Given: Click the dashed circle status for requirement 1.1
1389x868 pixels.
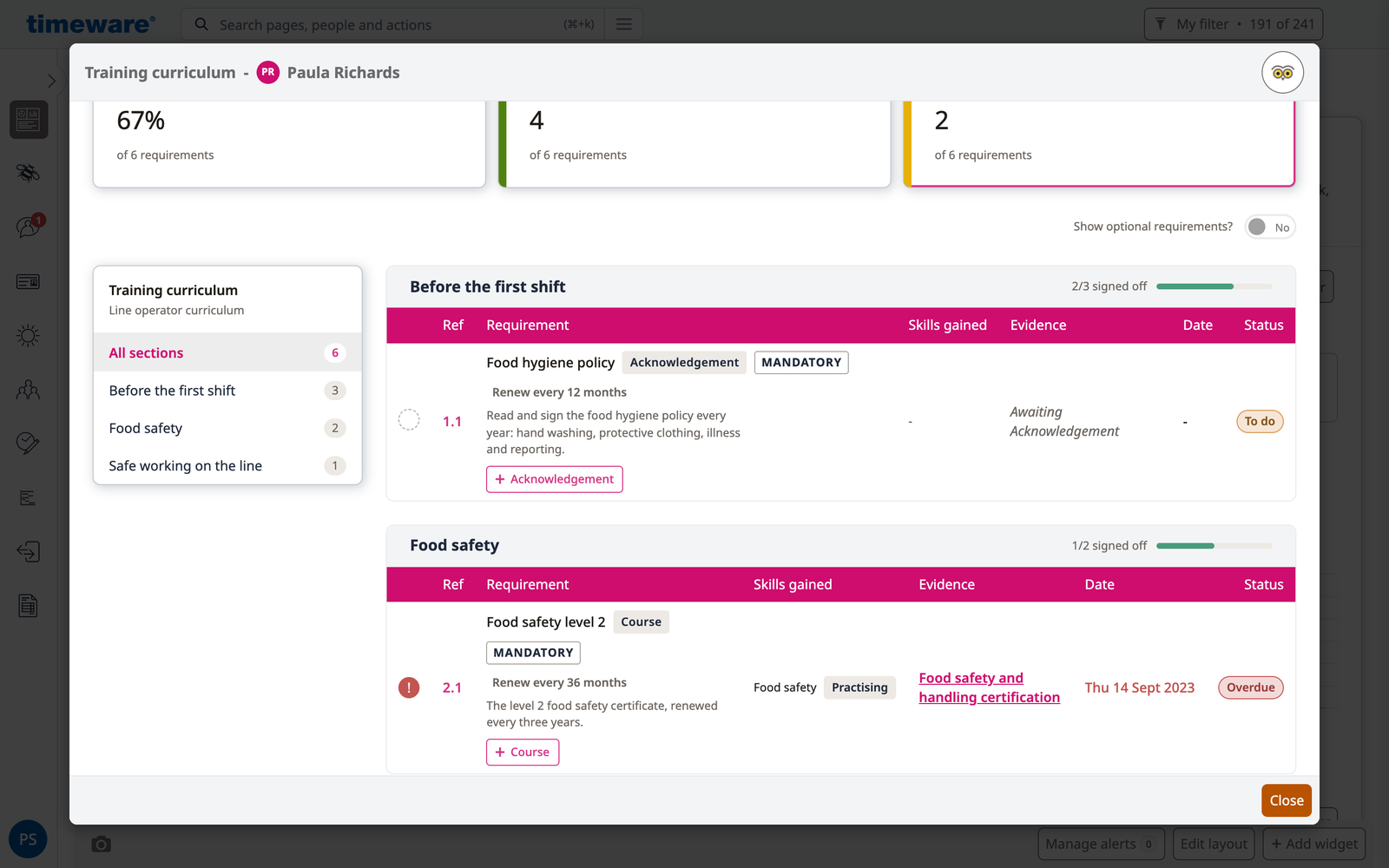Looking at the screenshot, I should 409,420.
